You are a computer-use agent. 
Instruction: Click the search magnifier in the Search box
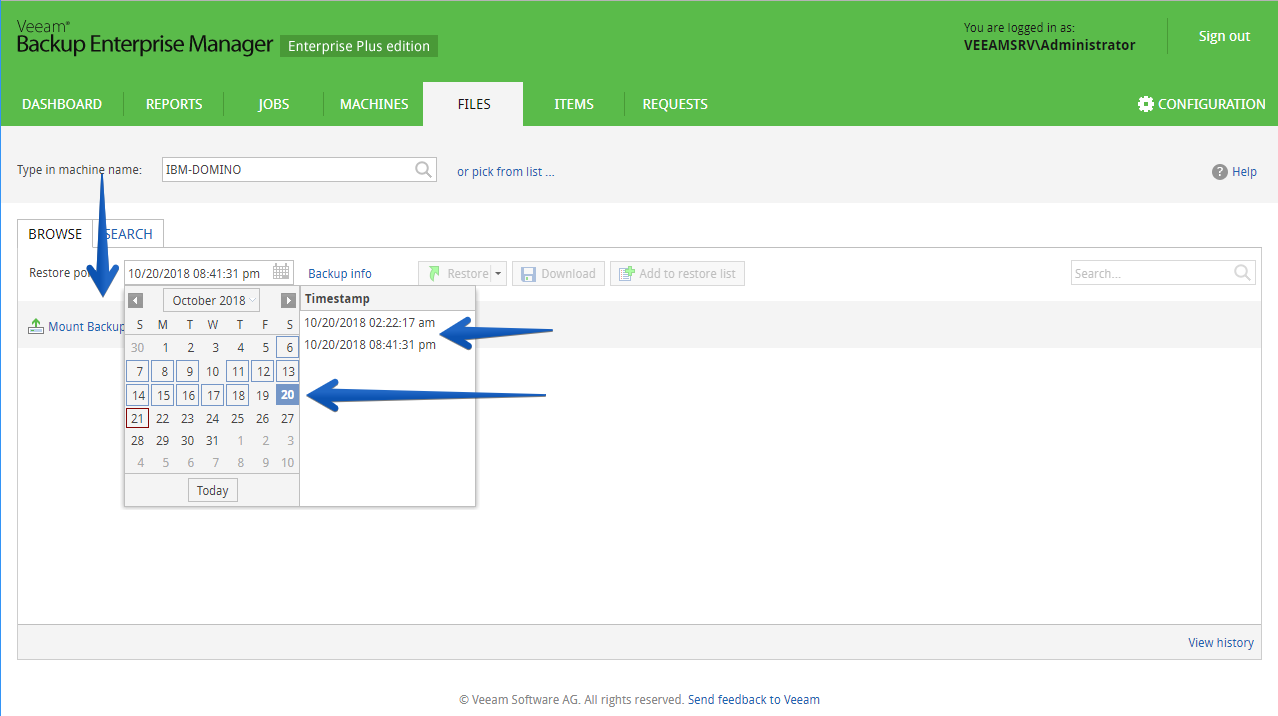tap(1242, 273)
